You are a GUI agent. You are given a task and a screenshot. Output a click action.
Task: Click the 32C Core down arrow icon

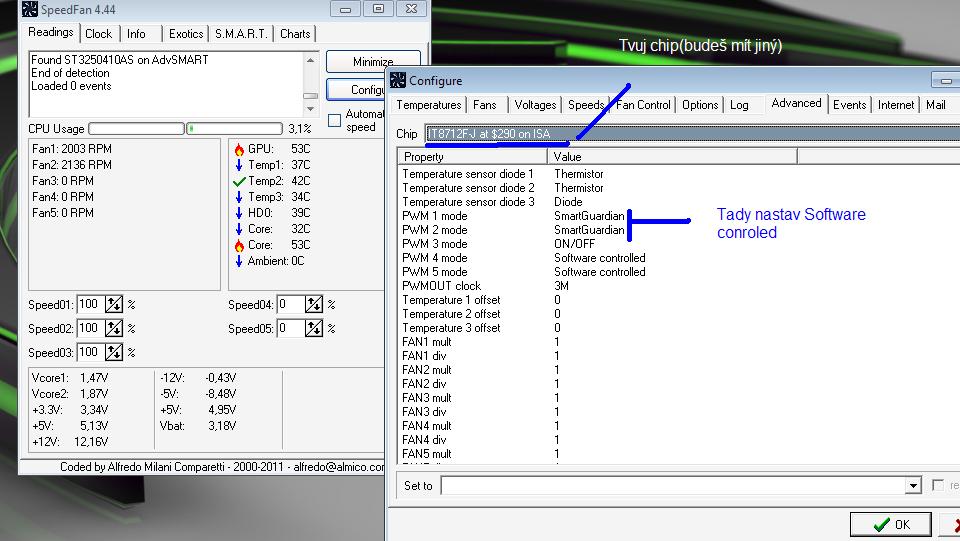tap(239, 229)
